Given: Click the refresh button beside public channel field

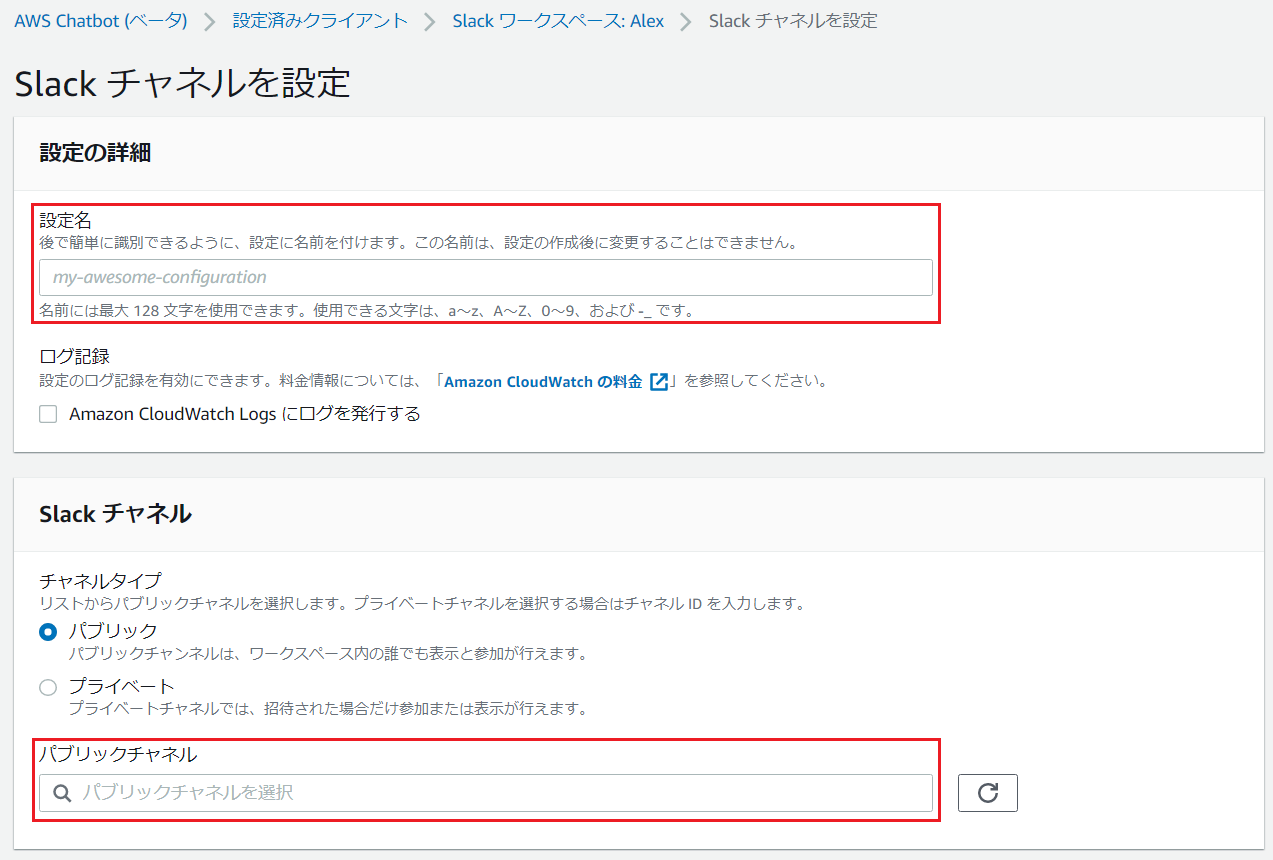Looking at the screenshot, I should (x=987, y=793).
